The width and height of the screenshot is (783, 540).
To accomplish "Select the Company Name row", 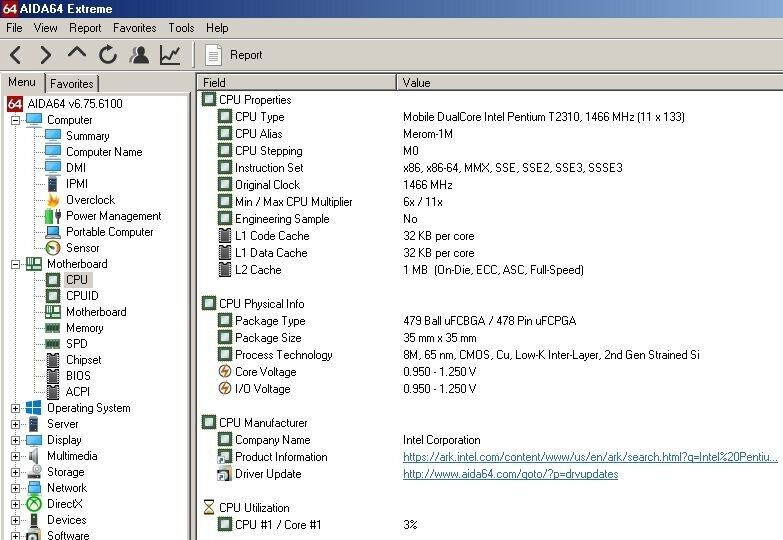I will click(x=491, y=440).
